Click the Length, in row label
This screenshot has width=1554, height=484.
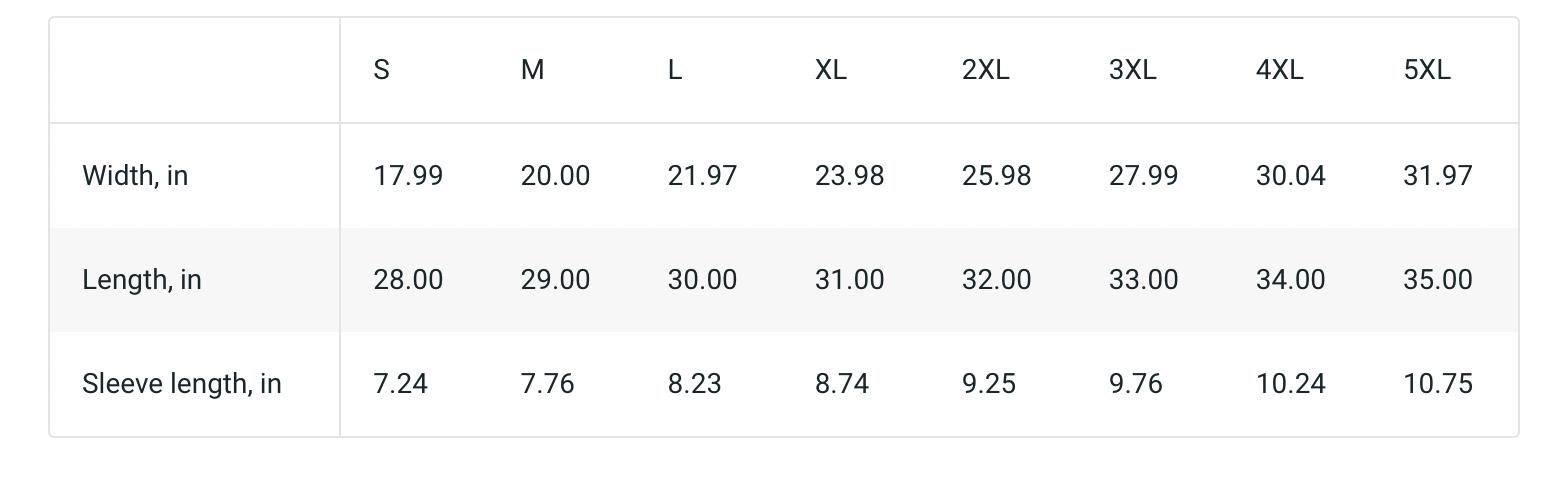click(142, 280)
